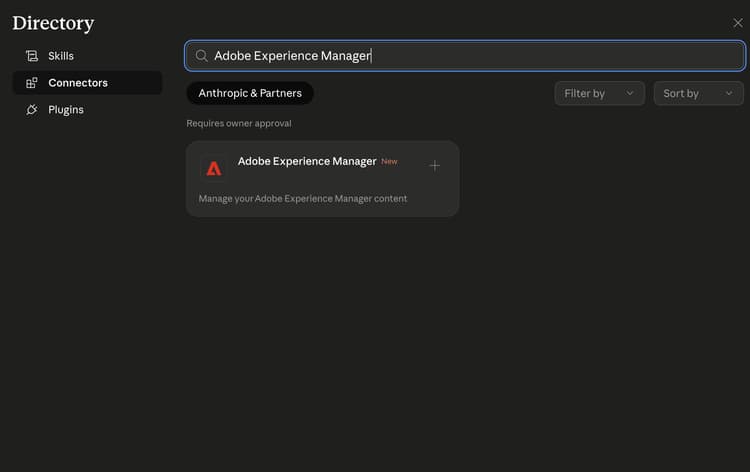The image size is (750, 472).
Task: Open the Filter by dropdown
Action: click(599, 93)
